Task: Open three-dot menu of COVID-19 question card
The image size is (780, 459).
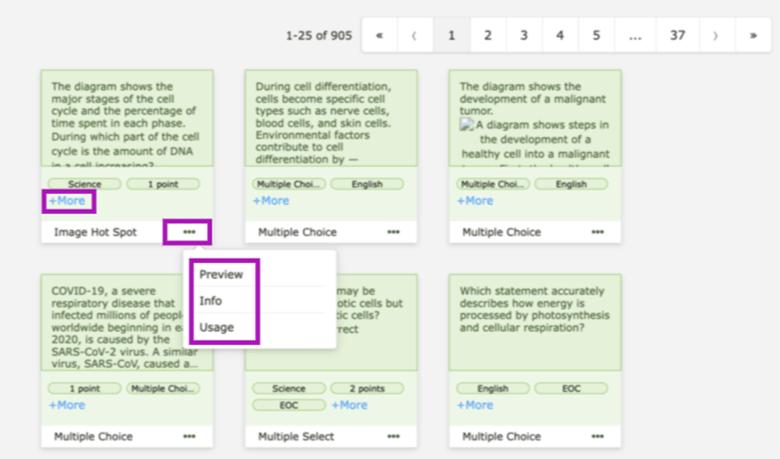Action: click(189, 437)
